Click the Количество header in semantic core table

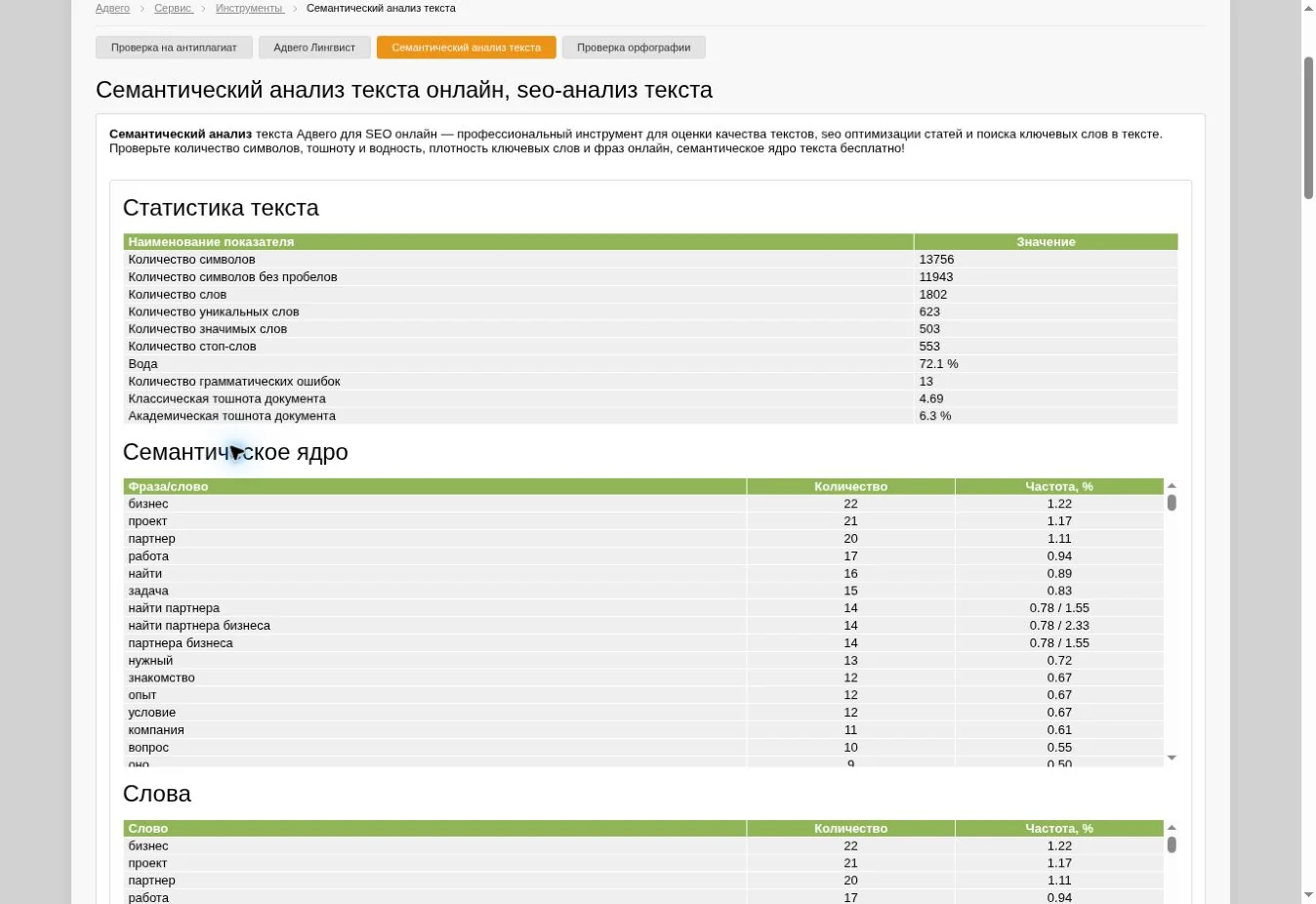click(x=850, y=486)
